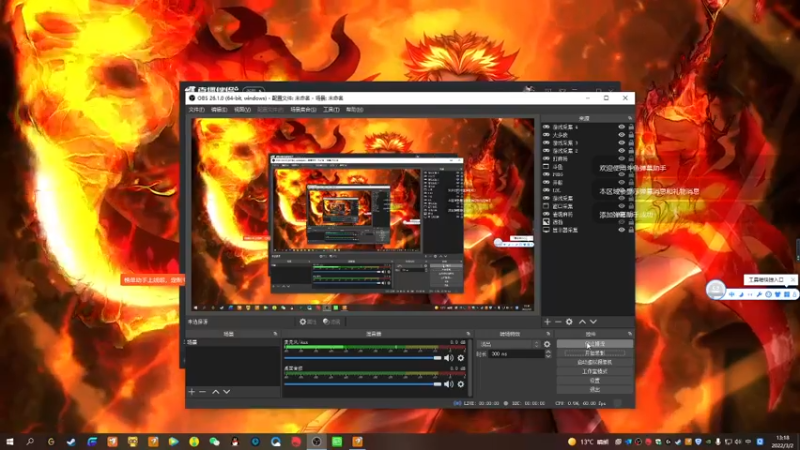Click the transition duration 300 ms stepper arrows
The image size is (800, 450).
(548, 354)
